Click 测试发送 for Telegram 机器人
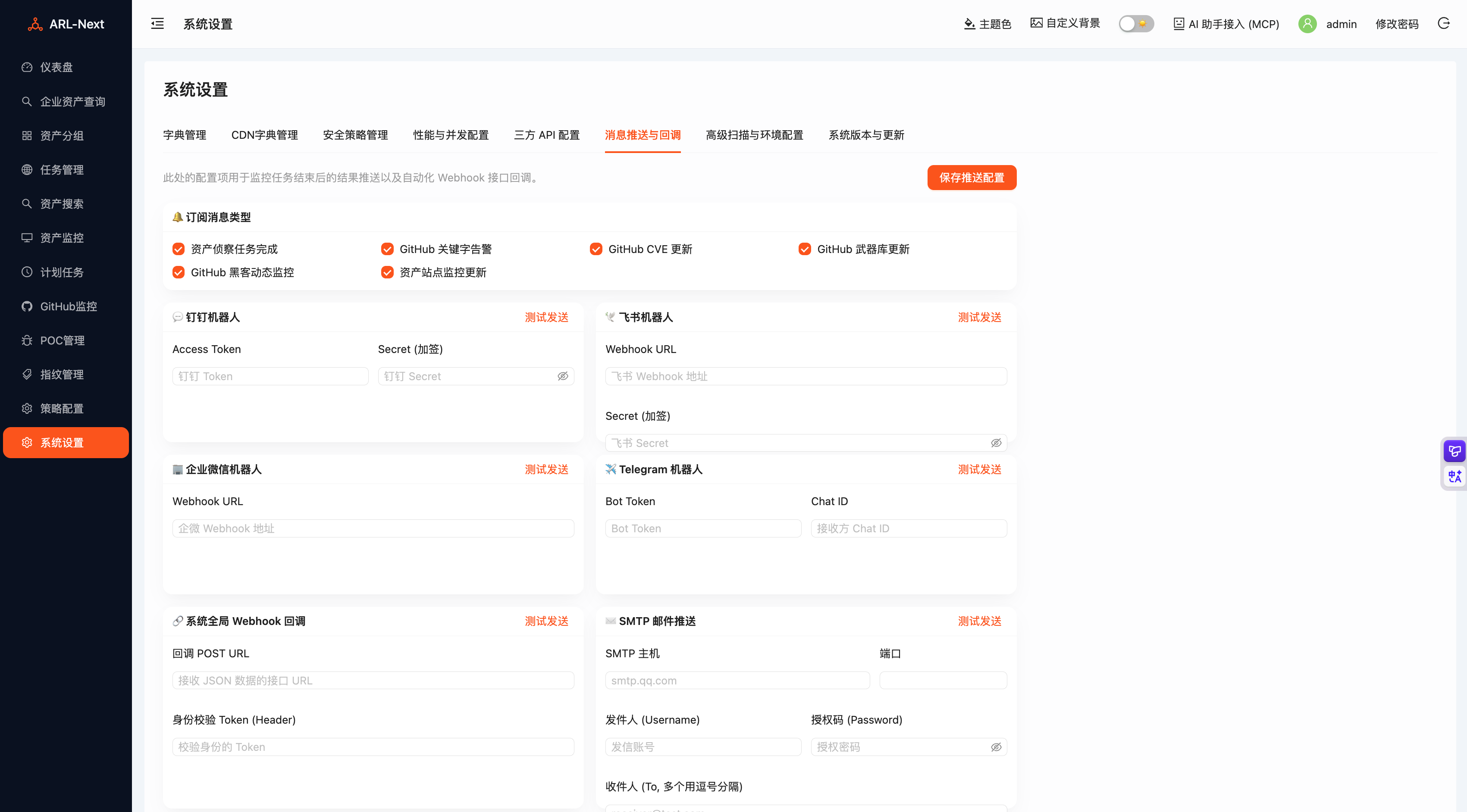Screen dimensions: 1467x812 coord(980,469)
